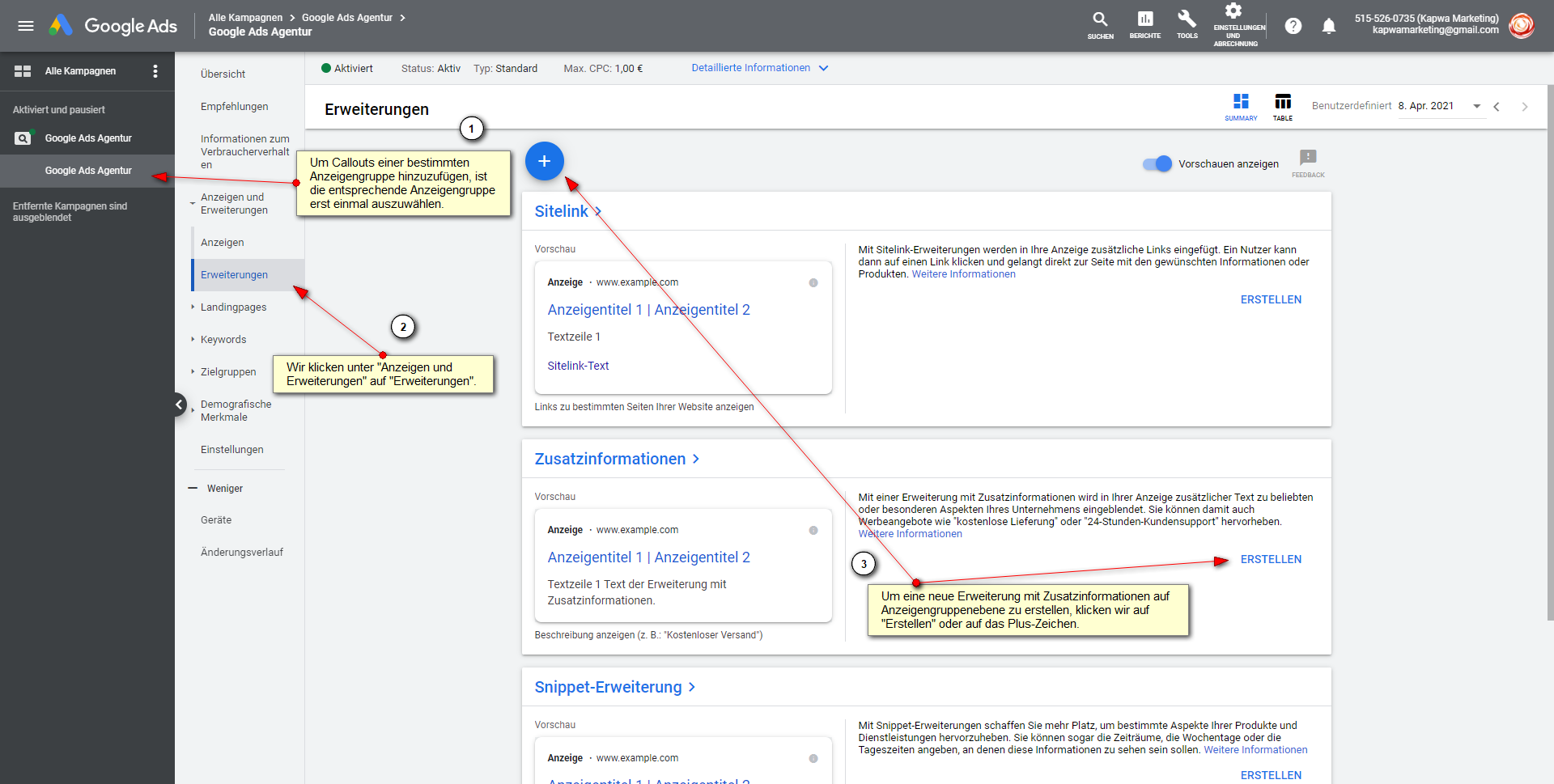Collapse menu with Weniger
The height and width of the screenshot is (784, 1554).
click(216, 489)
